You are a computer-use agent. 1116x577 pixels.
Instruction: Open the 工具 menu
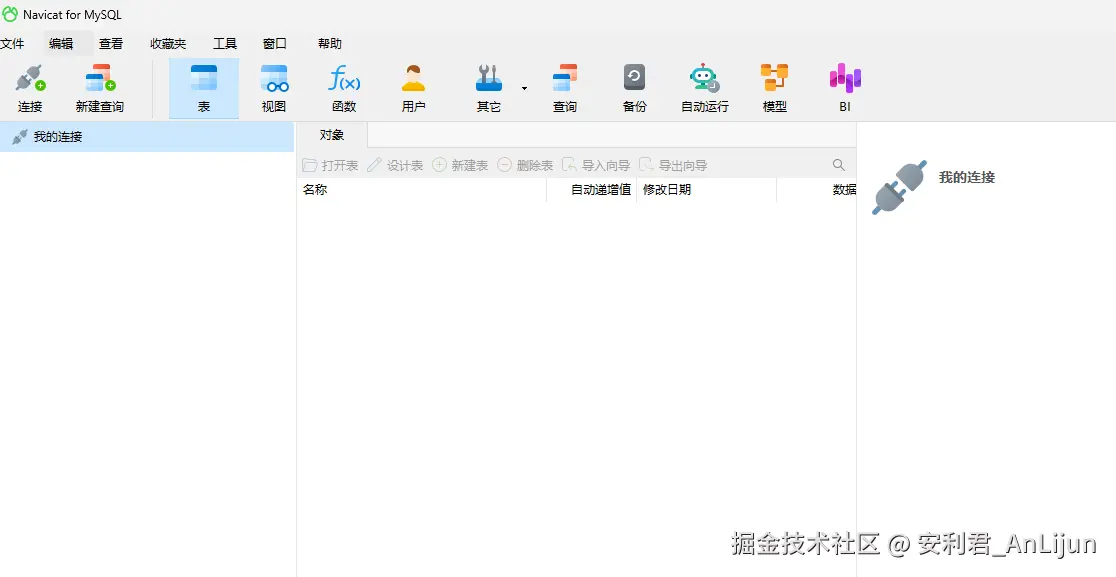[225, 43]
